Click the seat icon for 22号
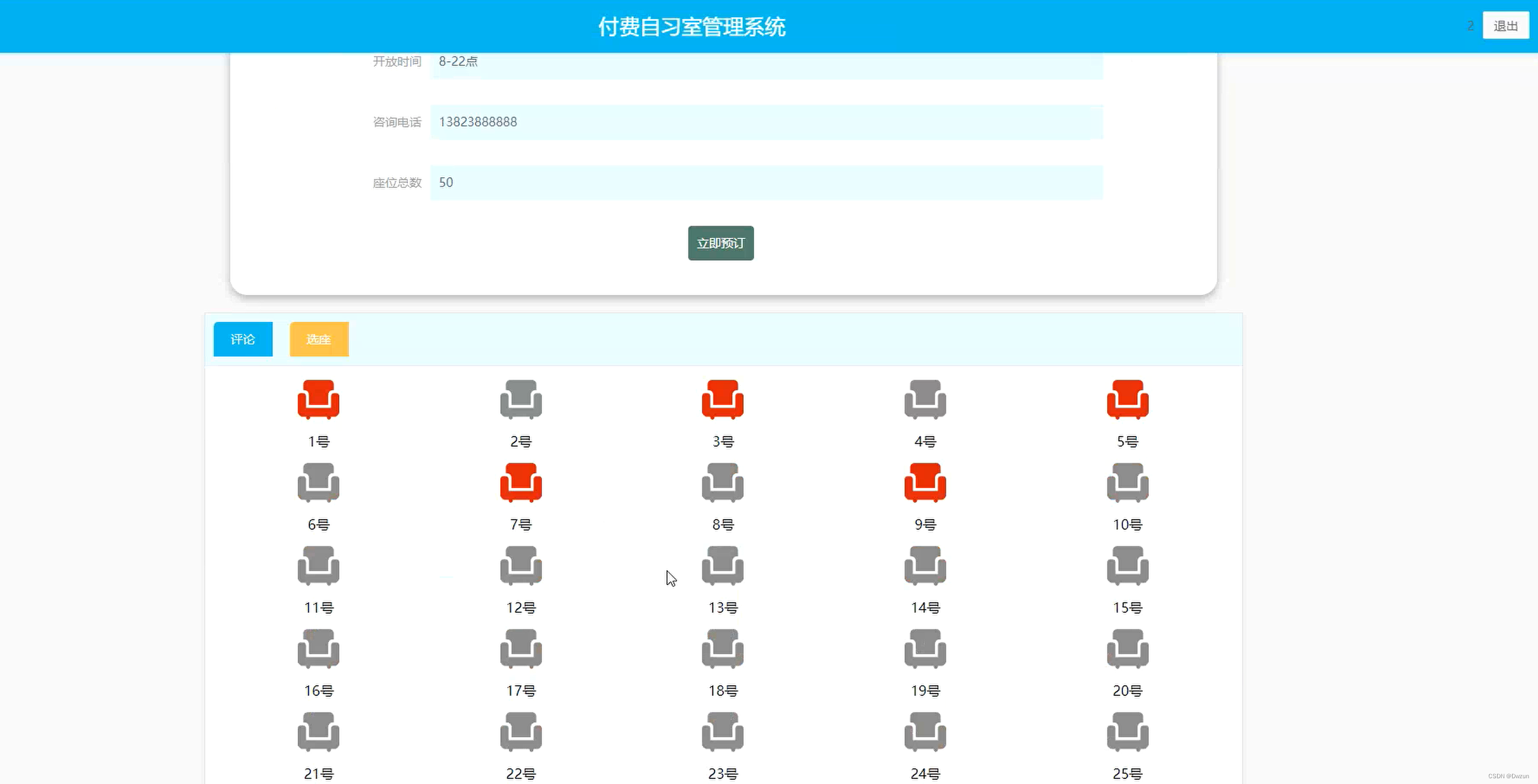 tap(521, 731)
